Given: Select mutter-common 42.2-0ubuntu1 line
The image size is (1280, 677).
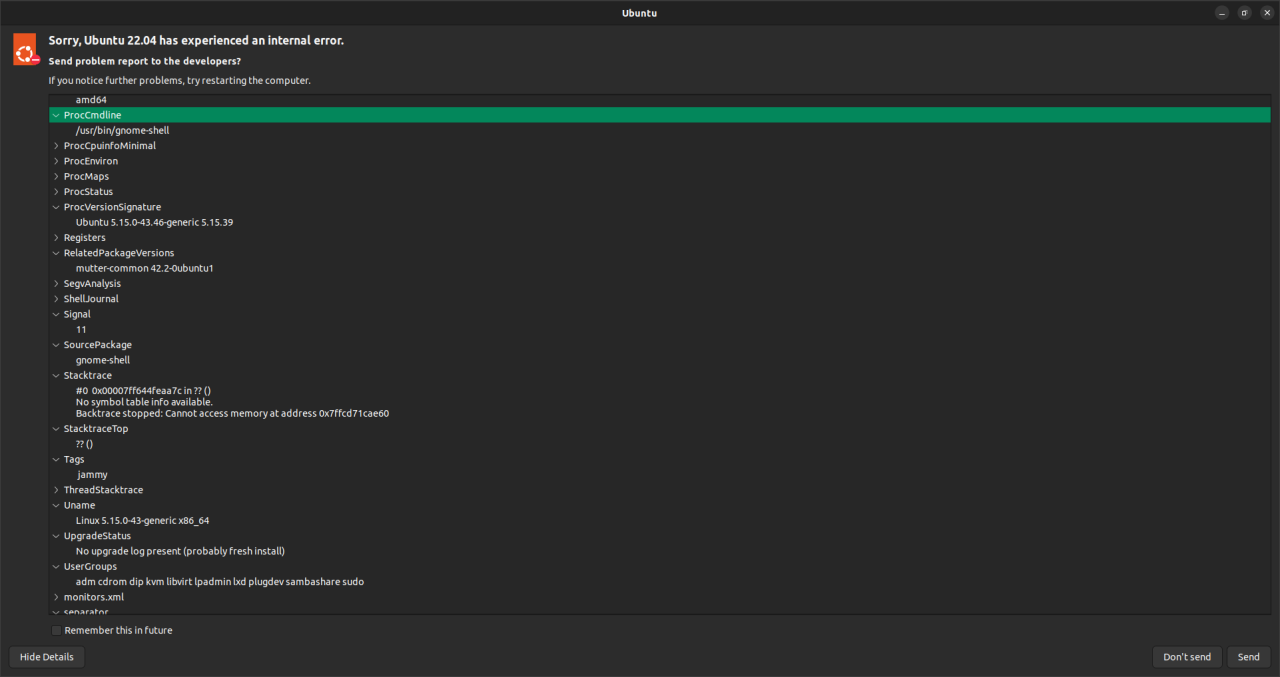Looking at the screenshot, I should [x=145, y=268].
